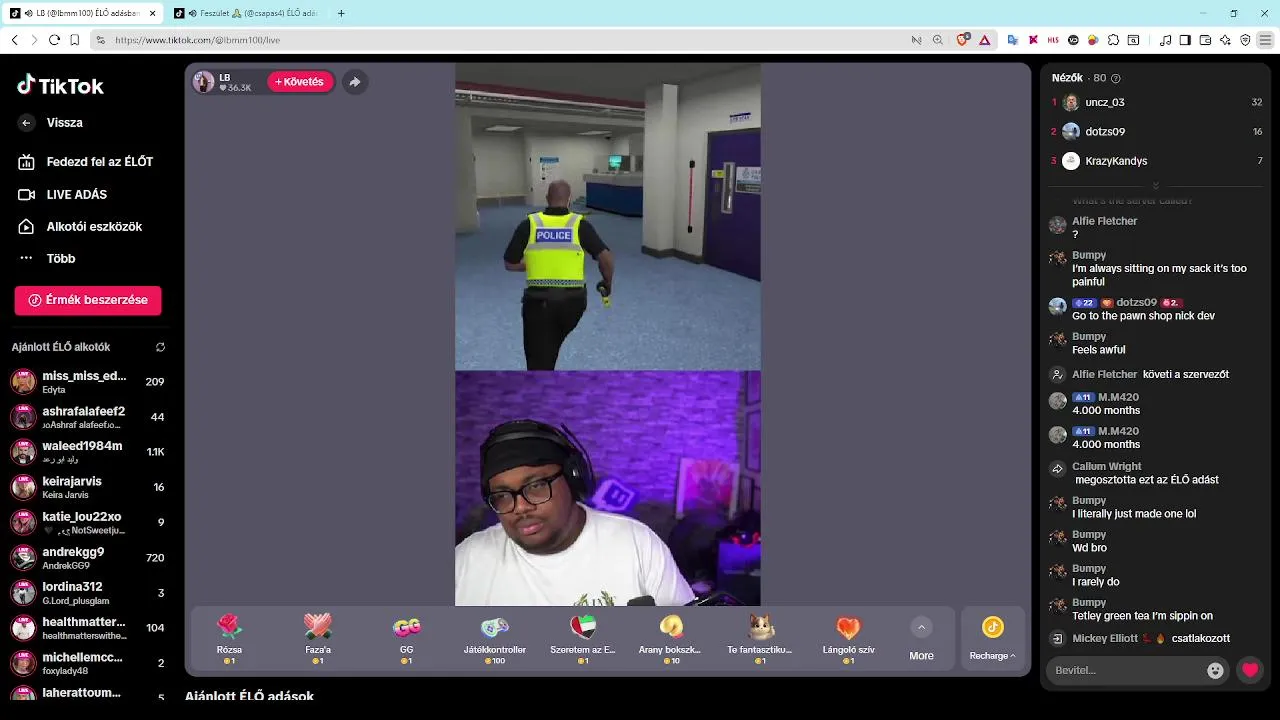
Task: Expand more gifts with More
Action: (921, 639)
